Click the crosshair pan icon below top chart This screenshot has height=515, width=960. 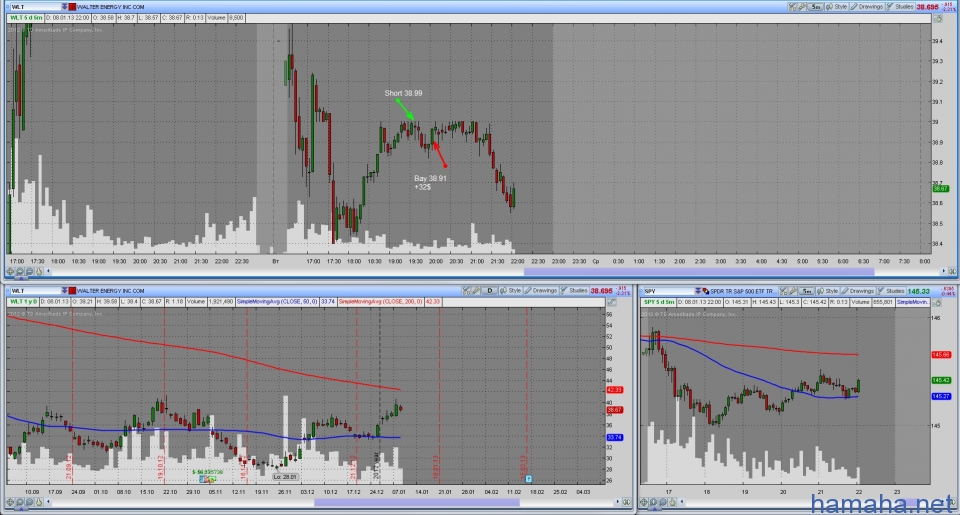[x=10, y=271]
